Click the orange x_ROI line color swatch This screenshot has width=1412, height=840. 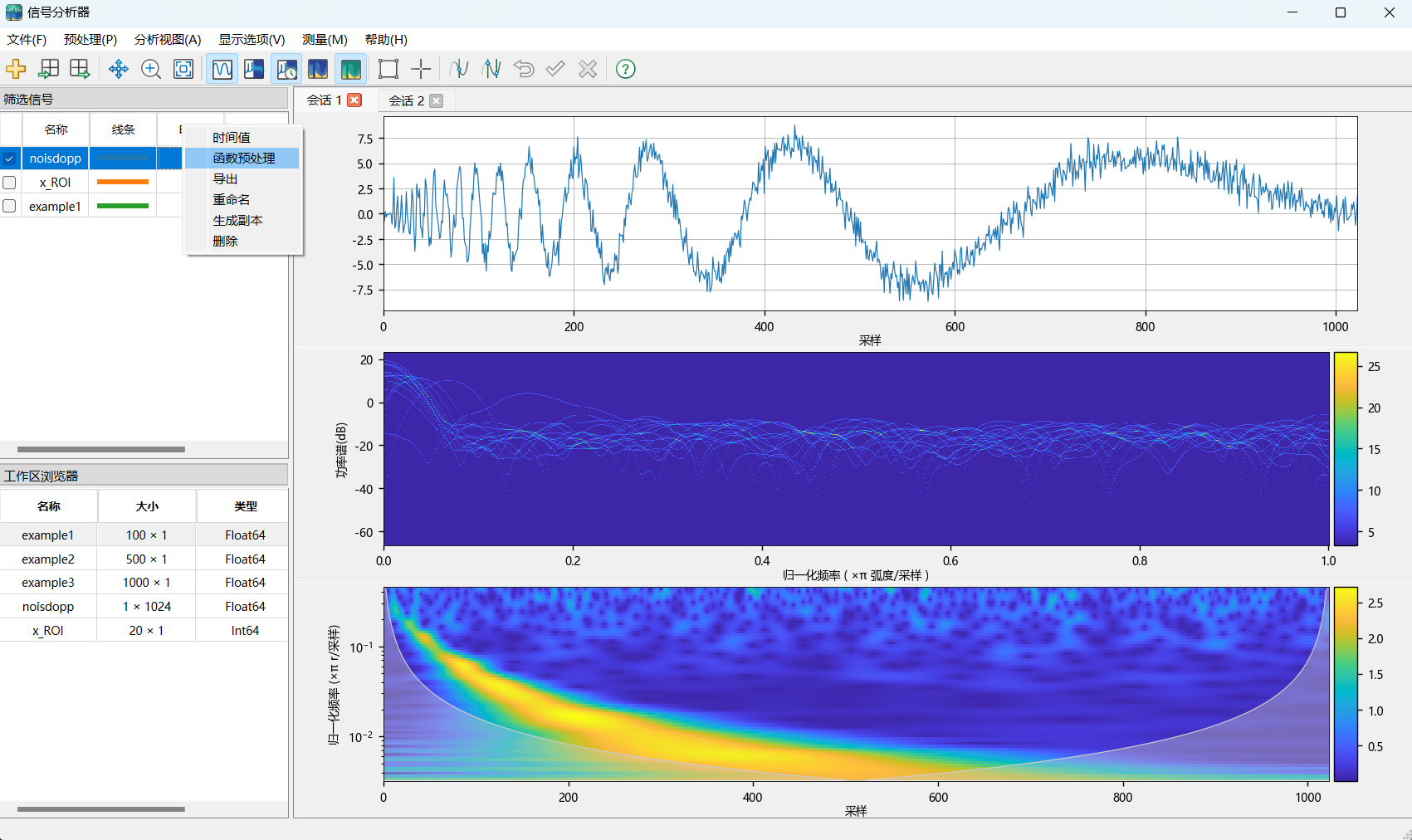(x=123, y=182)
